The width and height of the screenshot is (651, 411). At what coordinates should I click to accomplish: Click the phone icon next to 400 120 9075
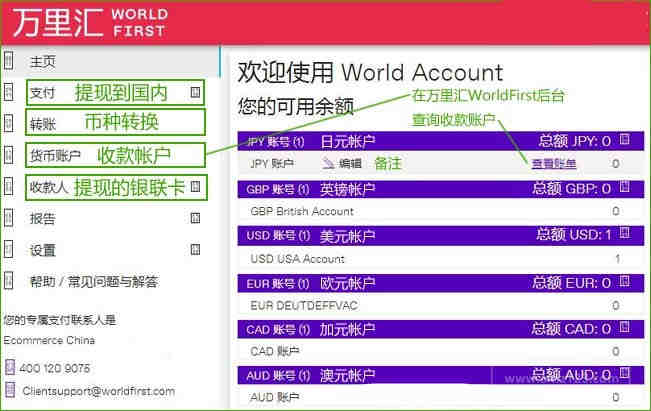[x=10, y=367]
